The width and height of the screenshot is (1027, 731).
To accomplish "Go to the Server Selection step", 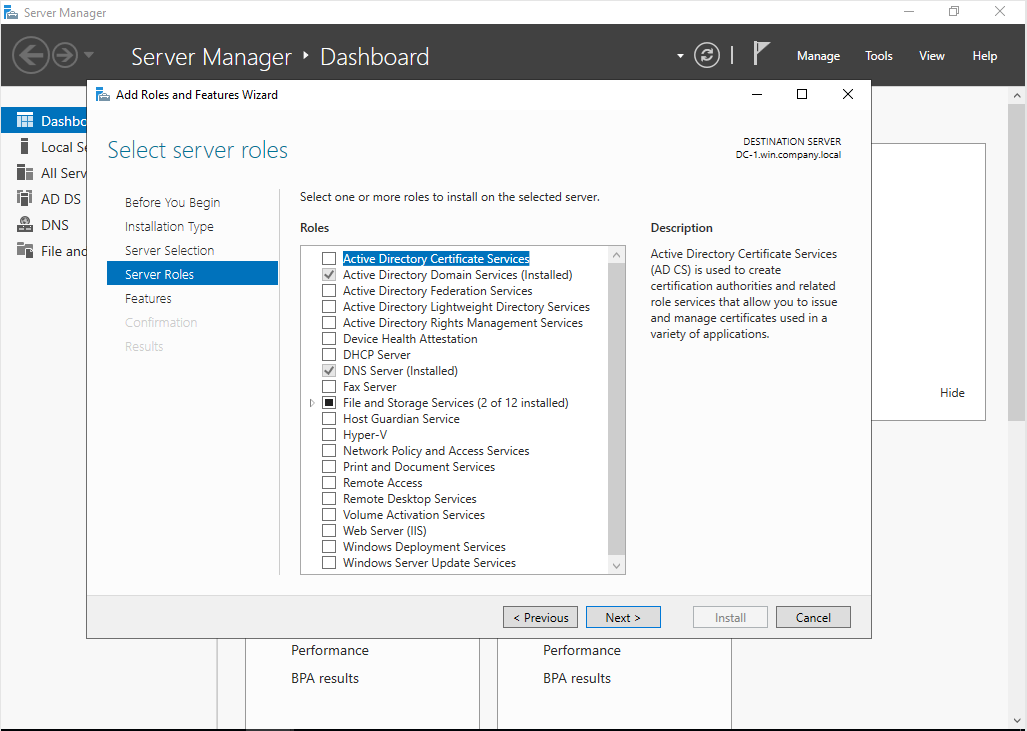I will click(x=169, y=250).
